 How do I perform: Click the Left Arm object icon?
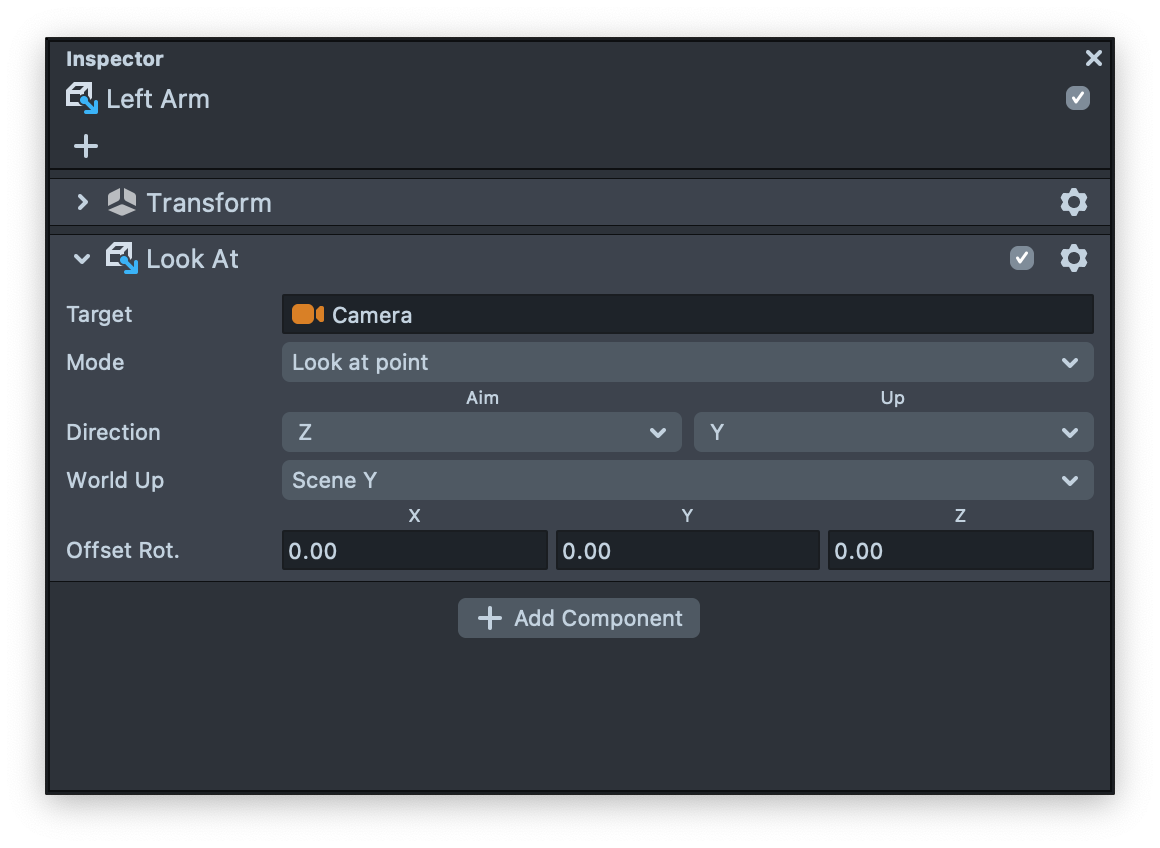point(82,98)
